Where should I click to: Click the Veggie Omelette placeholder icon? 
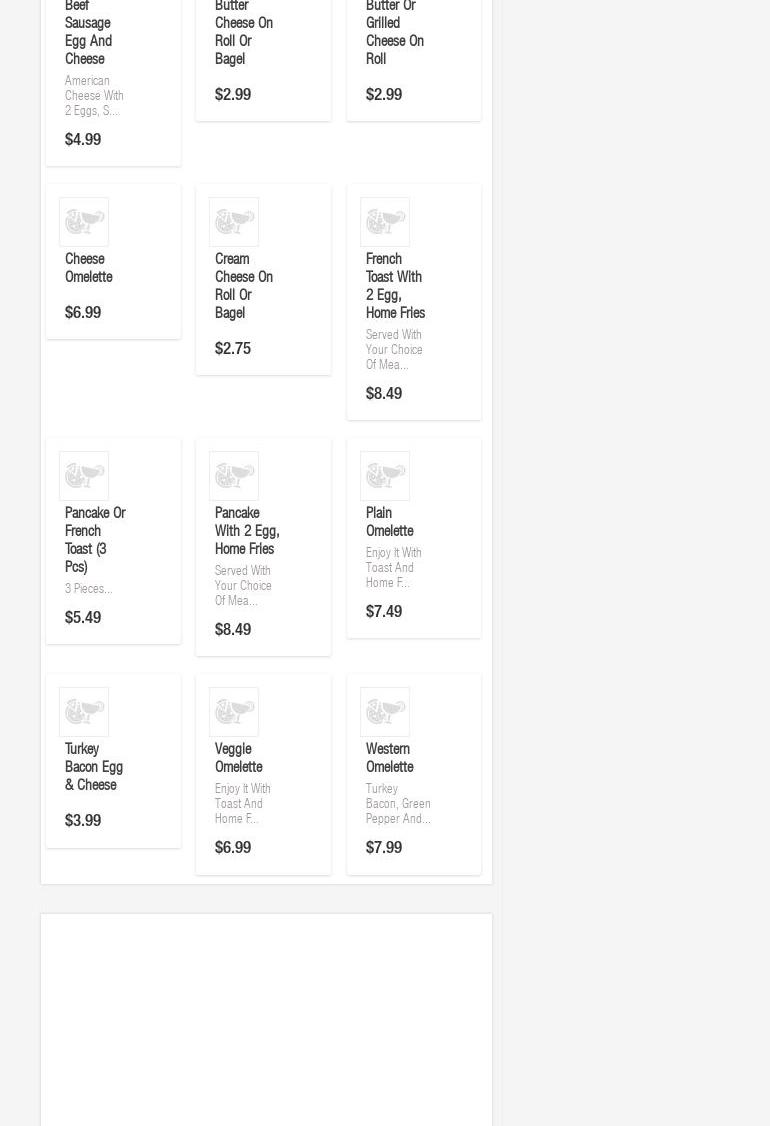[234, 712]
